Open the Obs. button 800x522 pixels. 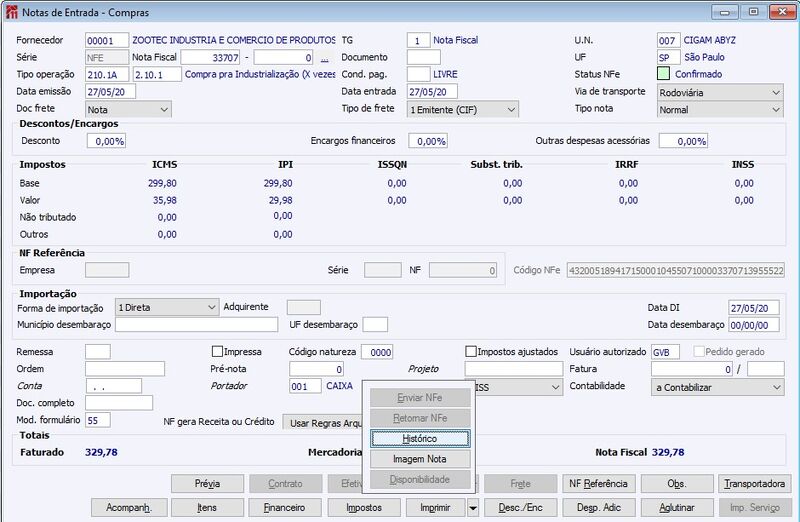coord(677,483)
